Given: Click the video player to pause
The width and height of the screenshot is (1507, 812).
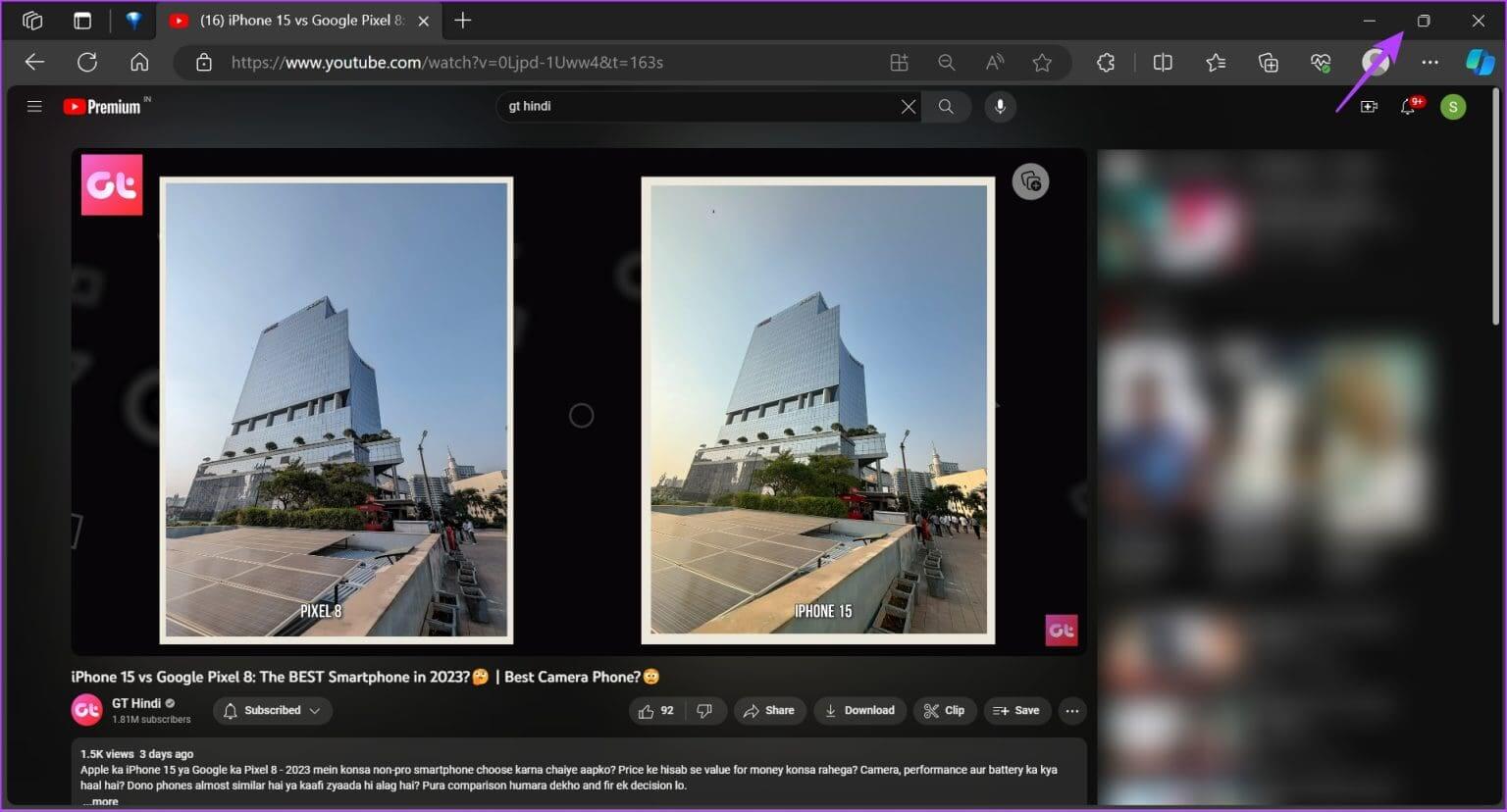Looking at the screenshot, I should (579, 402).
